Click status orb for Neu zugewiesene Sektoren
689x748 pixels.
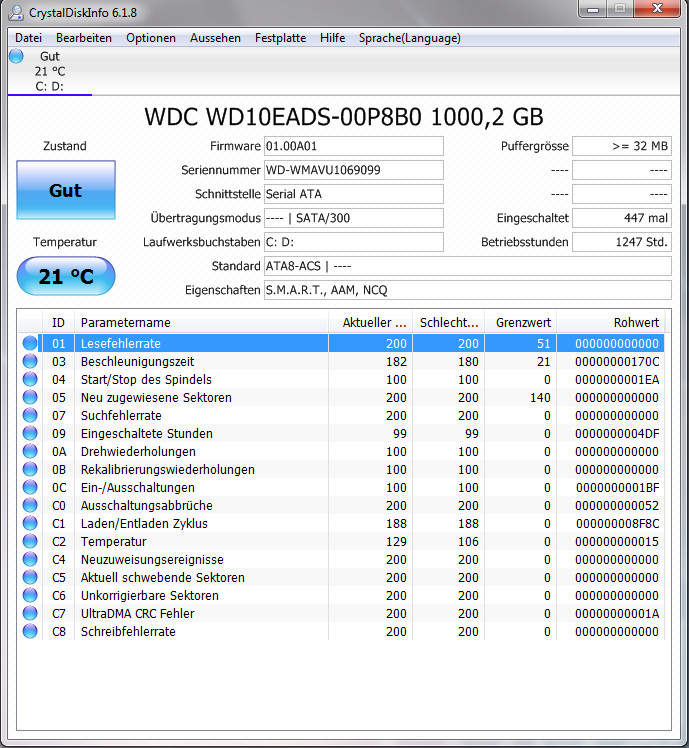click(x=30, y=397)
